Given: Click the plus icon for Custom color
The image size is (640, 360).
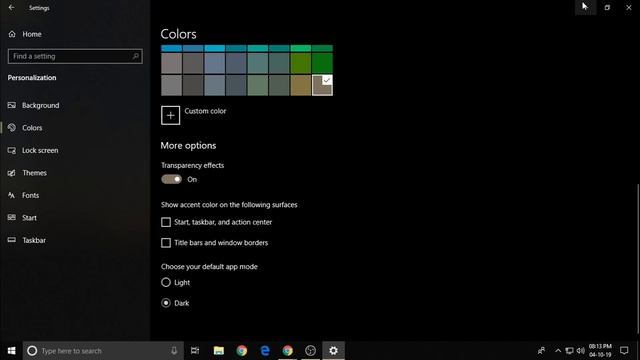Looking at the screenshot, I should click(x=170, y=115).
